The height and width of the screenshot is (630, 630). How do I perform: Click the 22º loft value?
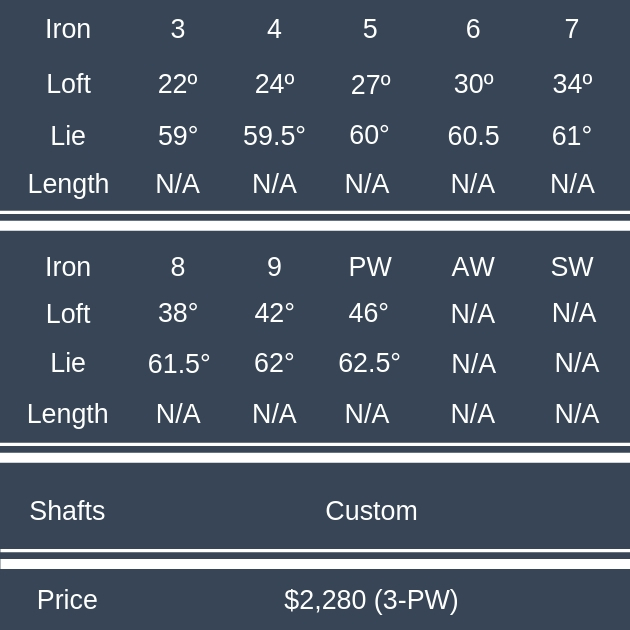[x=178, y=84]
